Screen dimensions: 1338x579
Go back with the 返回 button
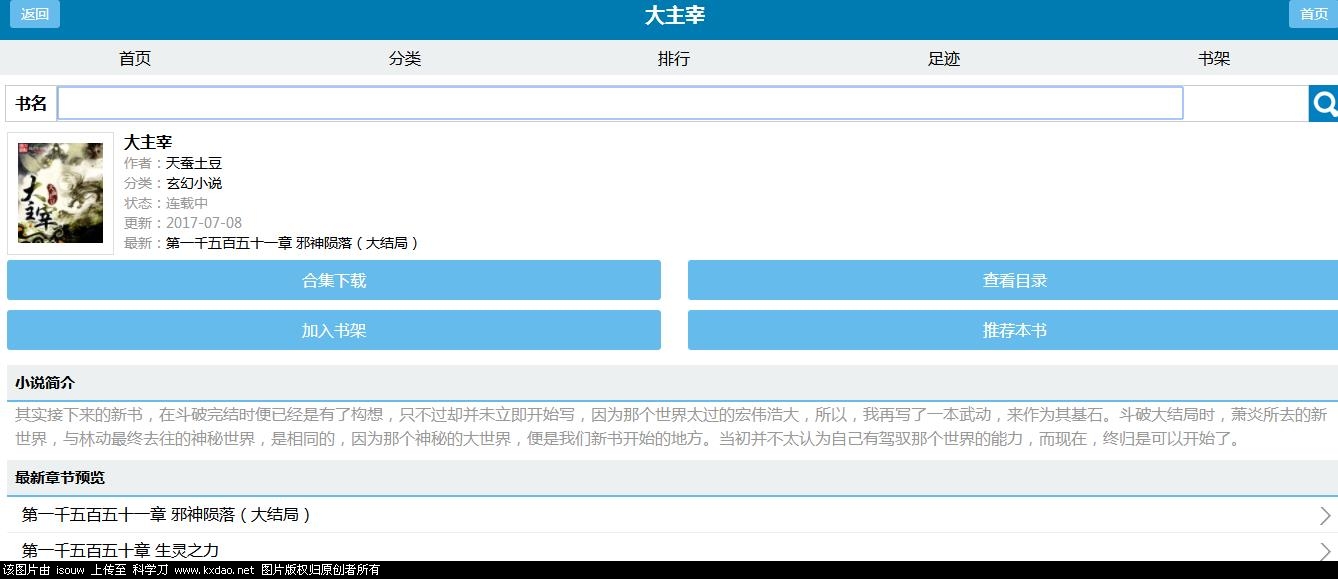(x=35, y=14)
